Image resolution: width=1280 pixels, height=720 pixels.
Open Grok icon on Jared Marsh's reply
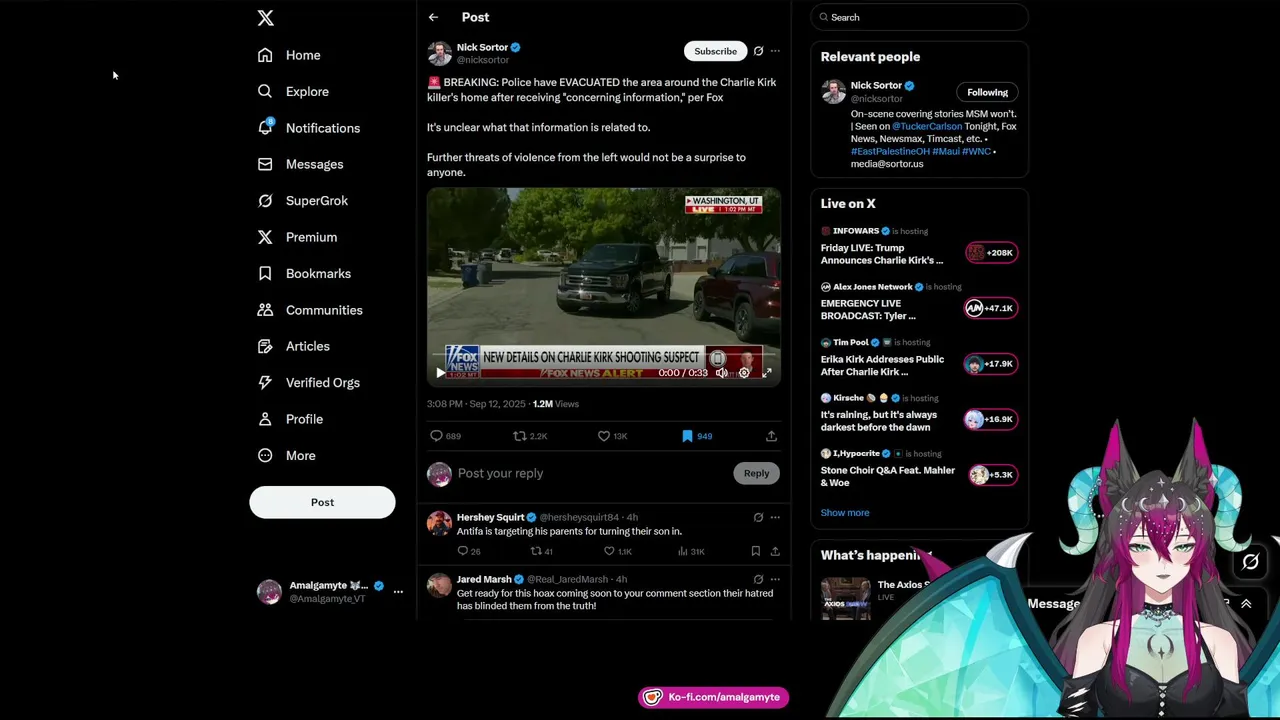click(x=758, y=579)
